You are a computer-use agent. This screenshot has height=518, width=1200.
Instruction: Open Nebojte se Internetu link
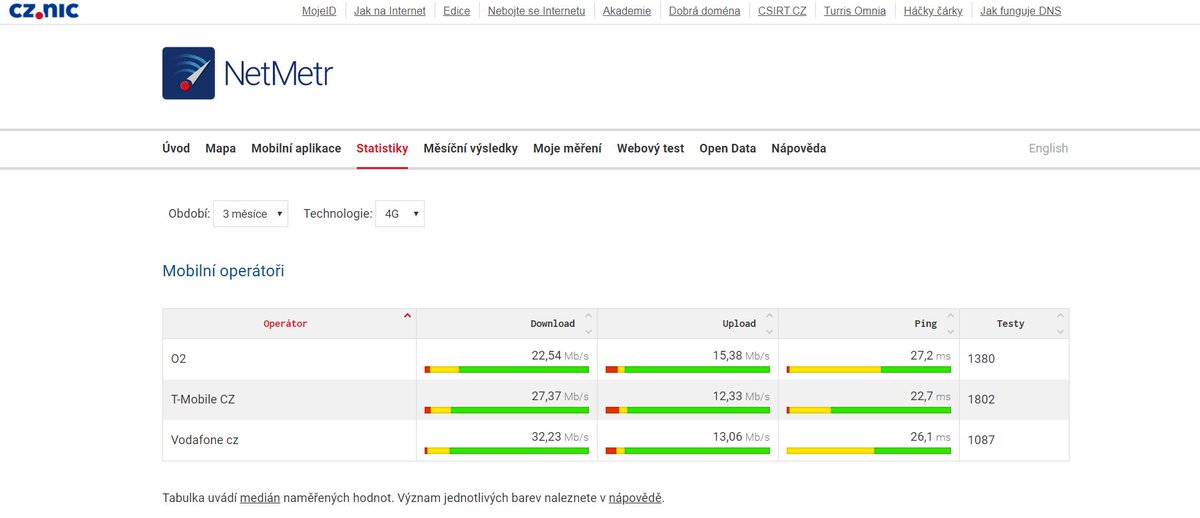coord(537,11)
